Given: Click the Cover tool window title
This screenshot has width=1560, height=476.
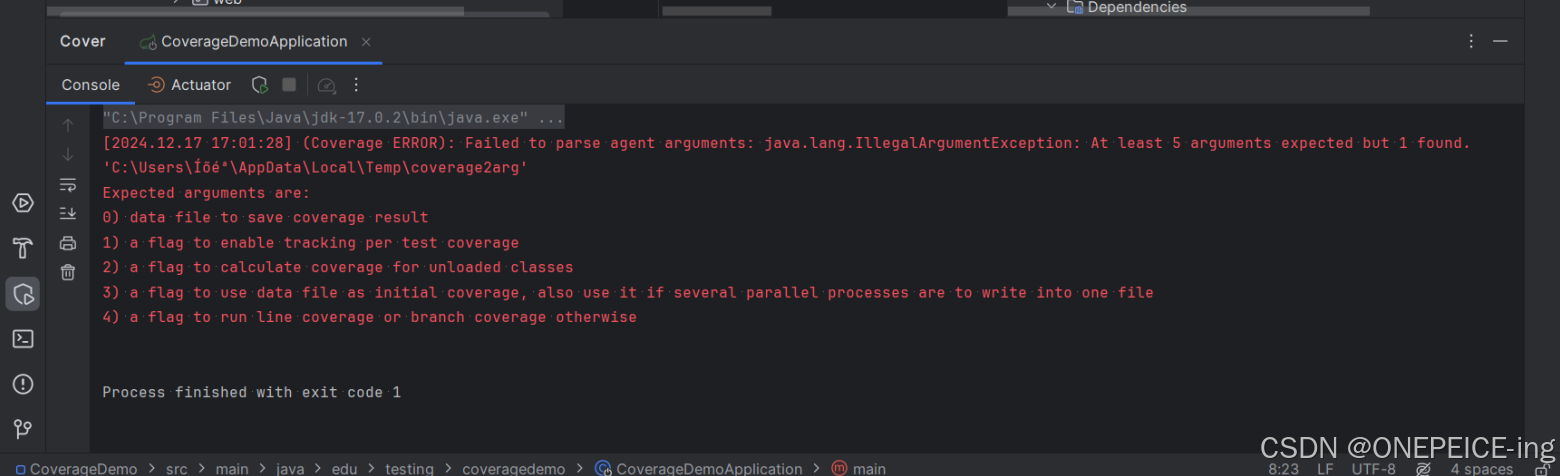Looking at the screenshot, I should pyautogui.click(x=83, y=42).
